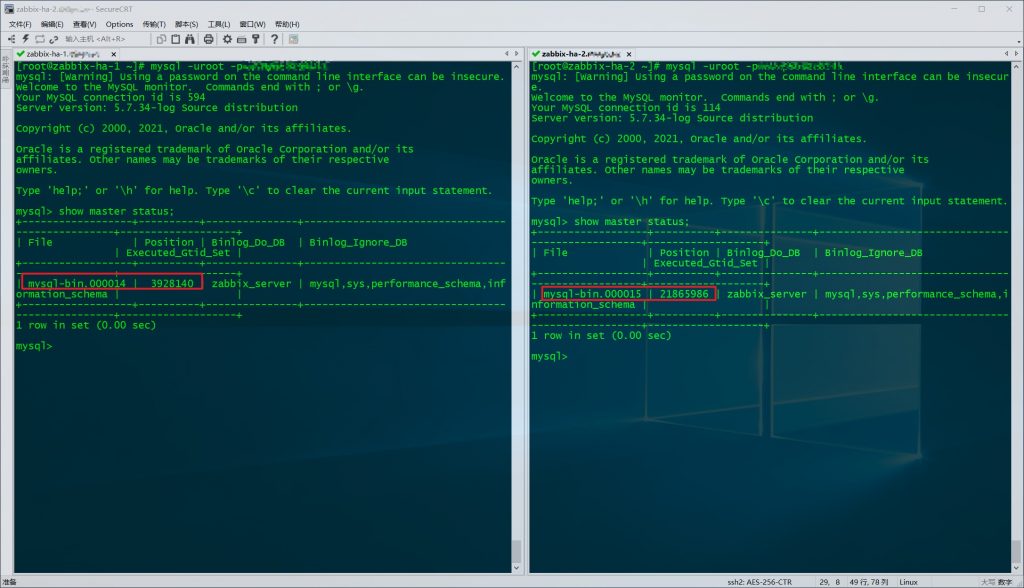The image size is (1024, 588).
Task: Click the Paste clipboard icon
Action: pos(176,39)
